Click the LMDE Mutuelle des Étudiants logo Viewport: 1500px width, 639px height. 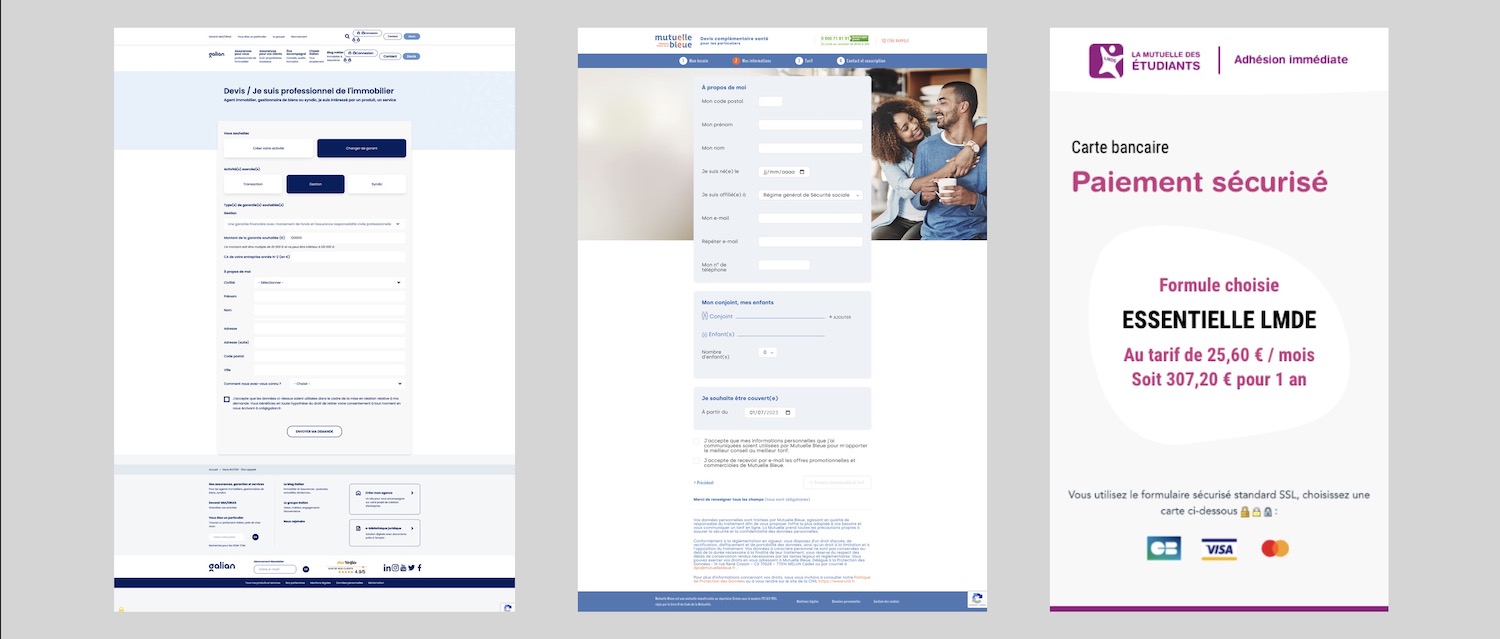tap(1148, 60)
